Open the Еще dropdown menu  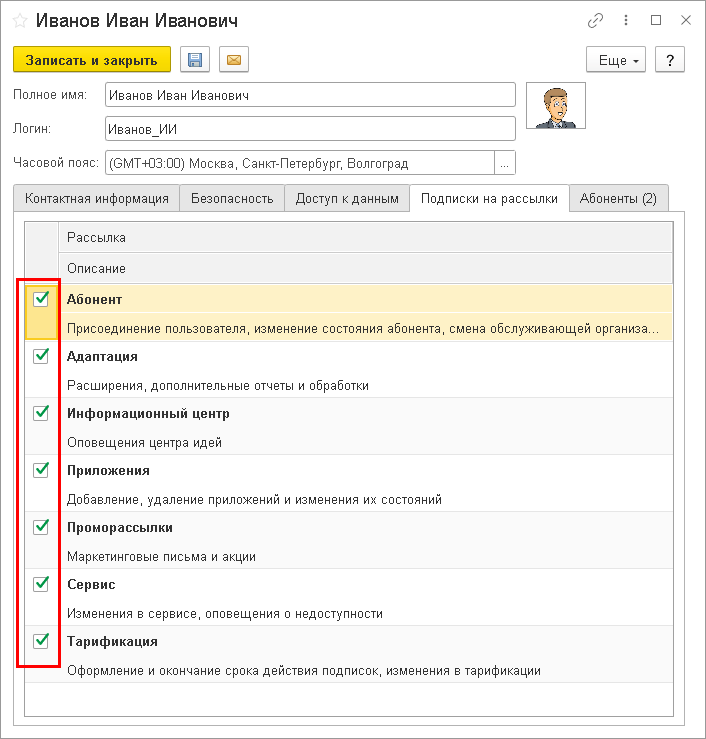616,60
